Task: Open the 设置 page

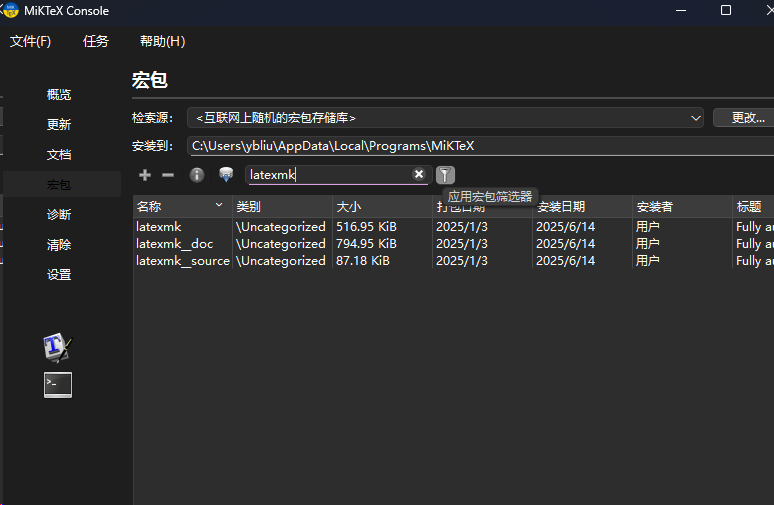Action: pyautogui.click(x=59, y=275)
